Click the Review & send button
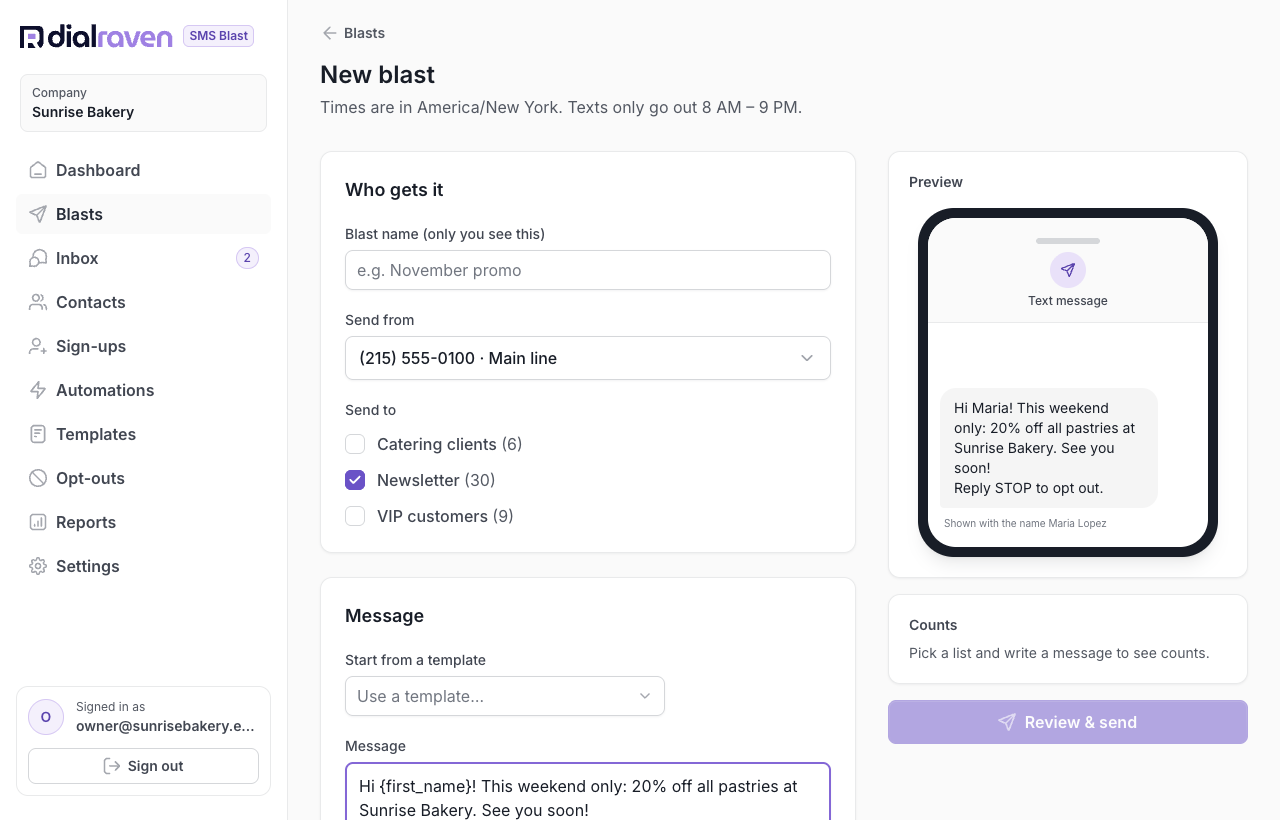The image size is (1280, 820). tap(1068, 722)
